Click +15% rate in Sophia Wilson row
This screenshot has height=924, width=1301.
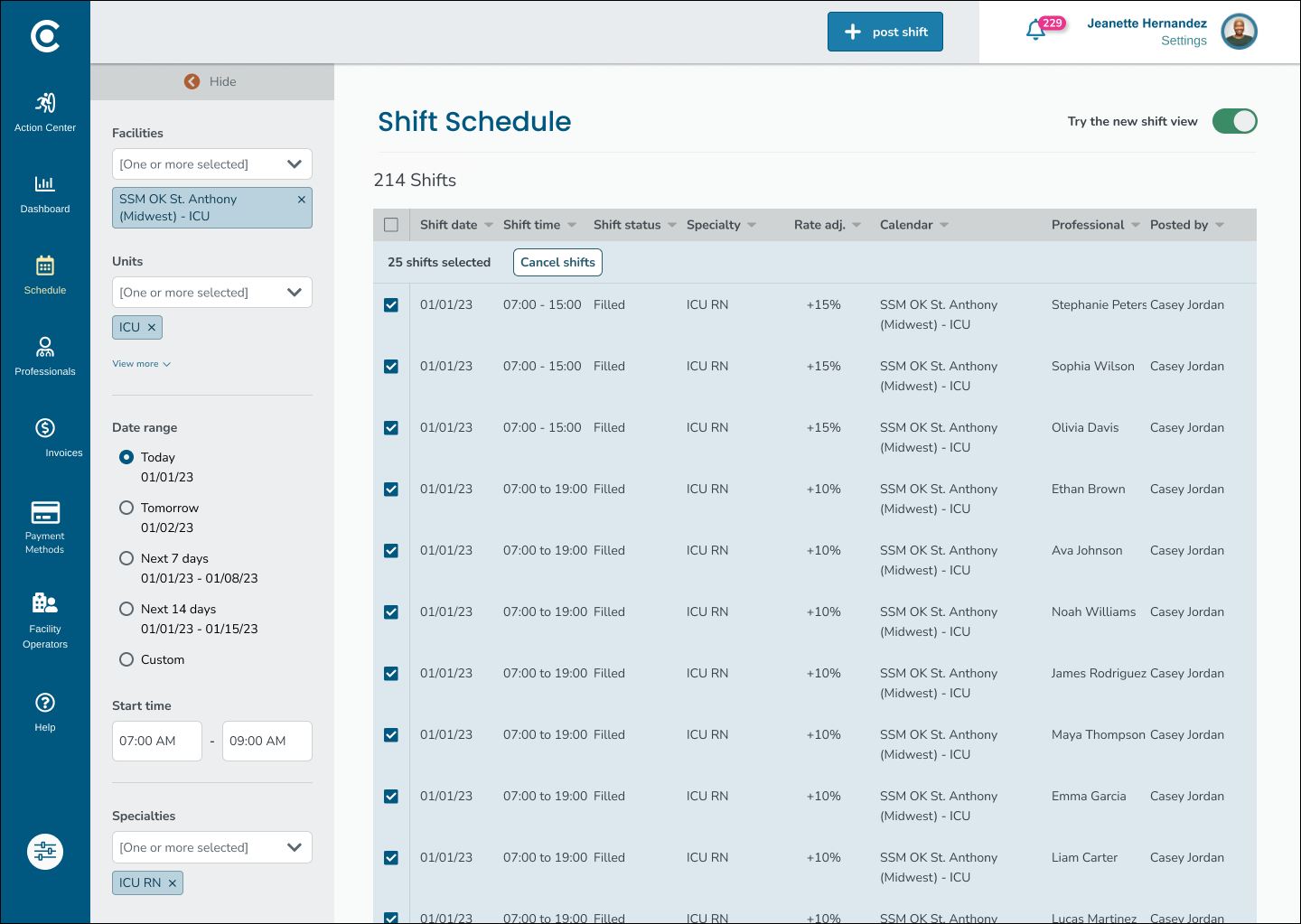click(x=824, y=367)
